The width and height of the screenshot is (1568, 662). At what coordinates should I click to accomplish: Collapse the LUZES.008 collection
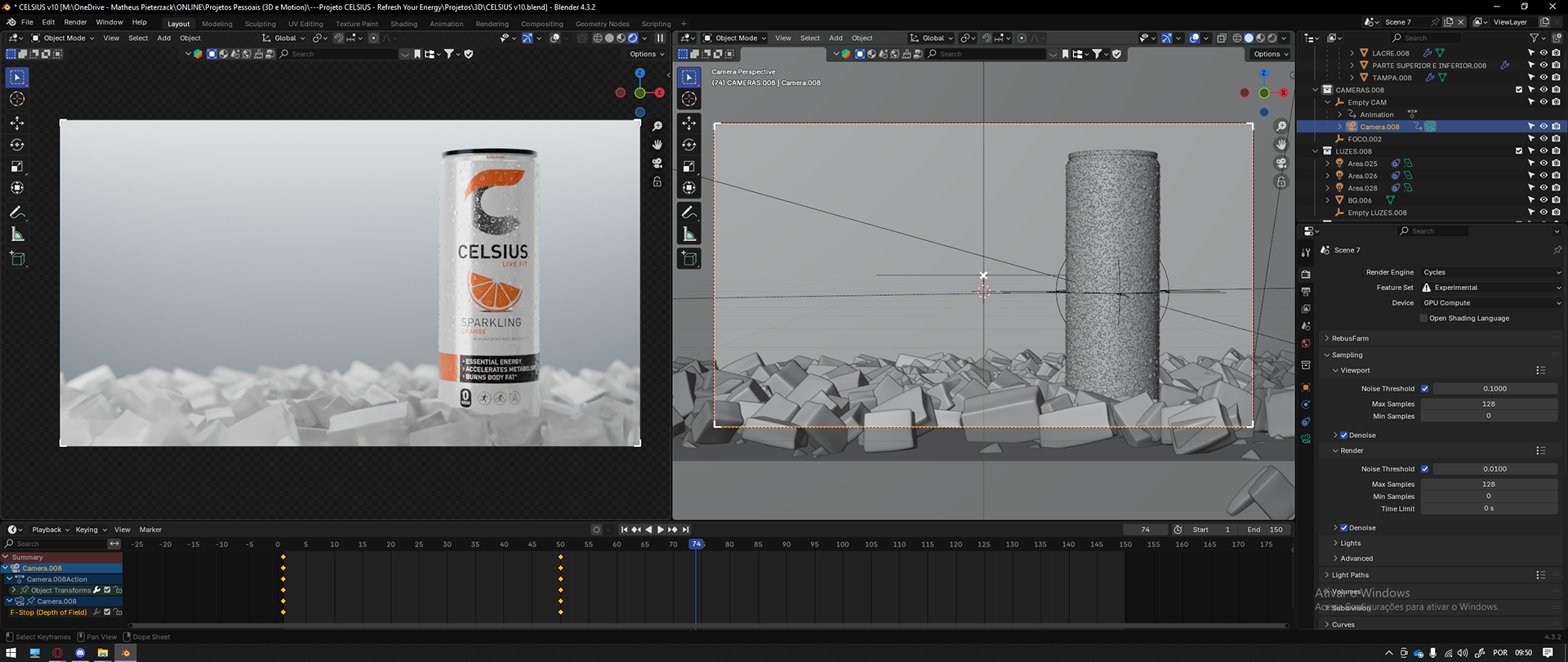(1316, 151)
